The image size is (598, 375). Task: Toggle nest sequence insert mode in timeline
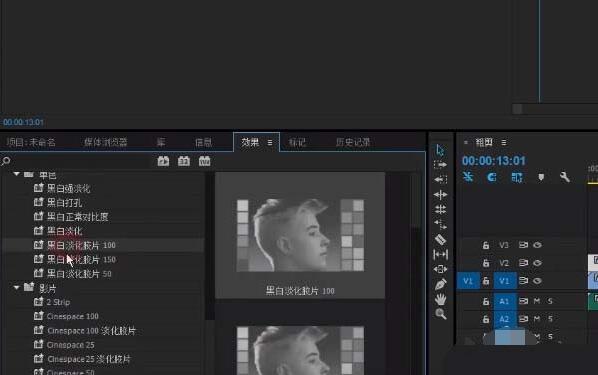pos(468,177)
